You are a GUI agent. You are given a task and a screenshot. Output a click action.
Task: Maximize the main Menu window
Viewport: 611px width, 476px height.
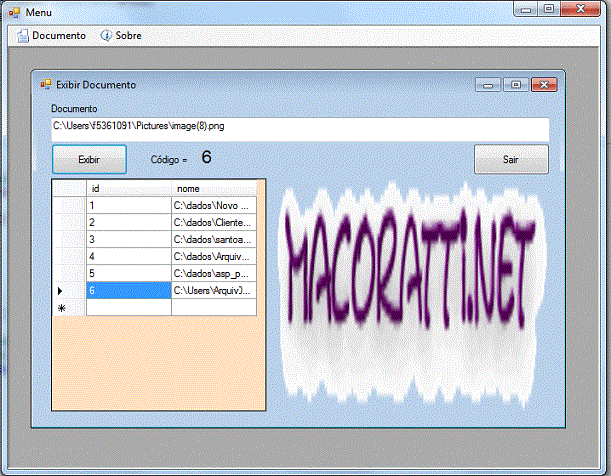coord(549,9)
